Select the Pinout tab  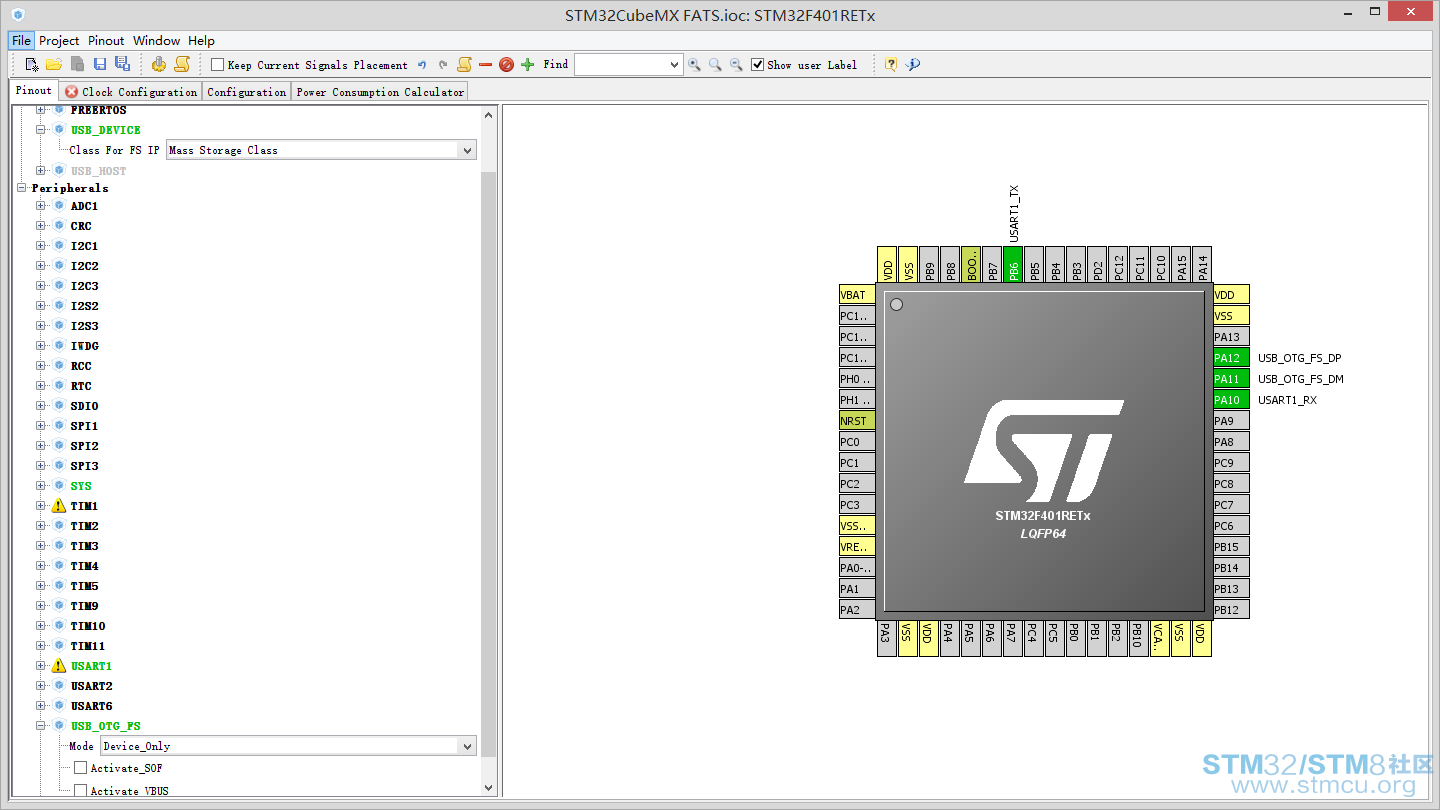(33, 90)
